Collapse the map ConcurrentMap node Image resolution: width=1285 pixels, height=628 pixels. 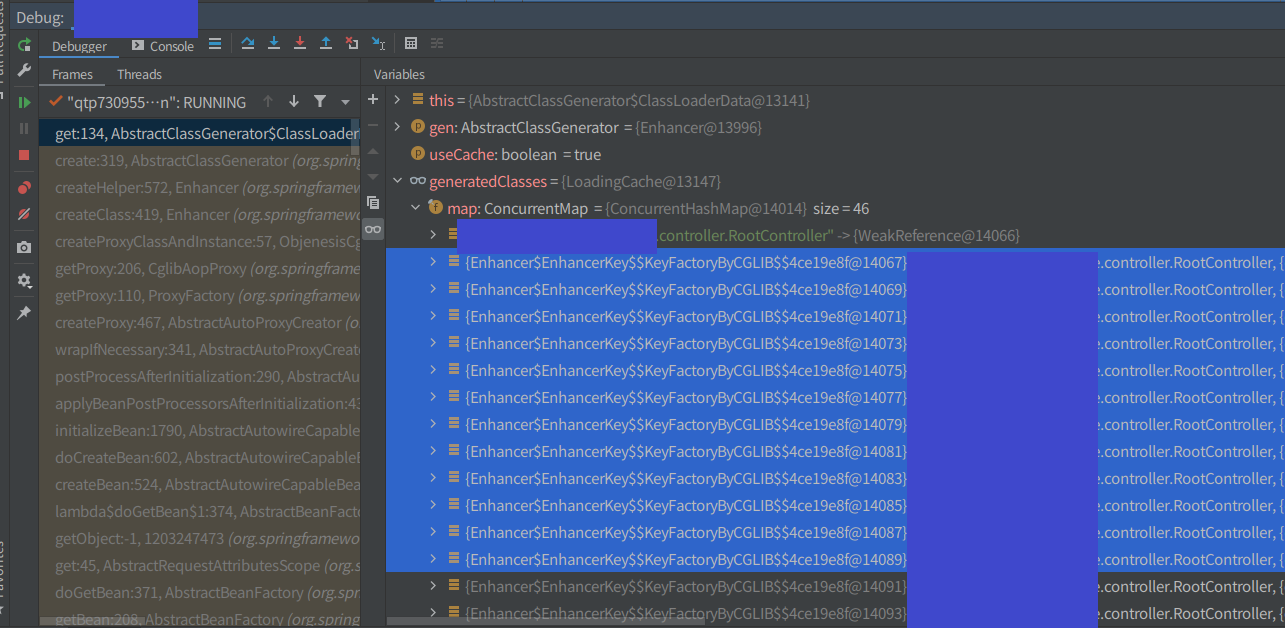[415, 208]
